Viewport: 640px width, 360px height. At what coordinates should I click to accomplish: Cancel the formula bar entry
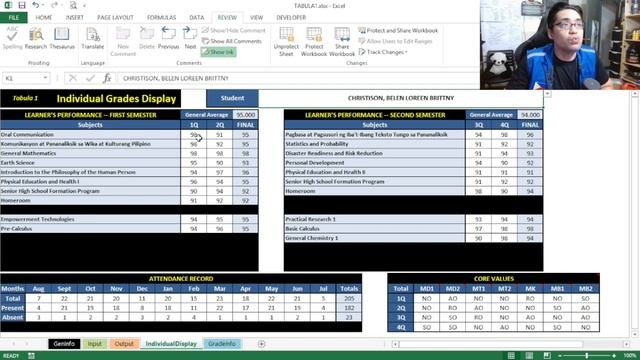[73, 78]
